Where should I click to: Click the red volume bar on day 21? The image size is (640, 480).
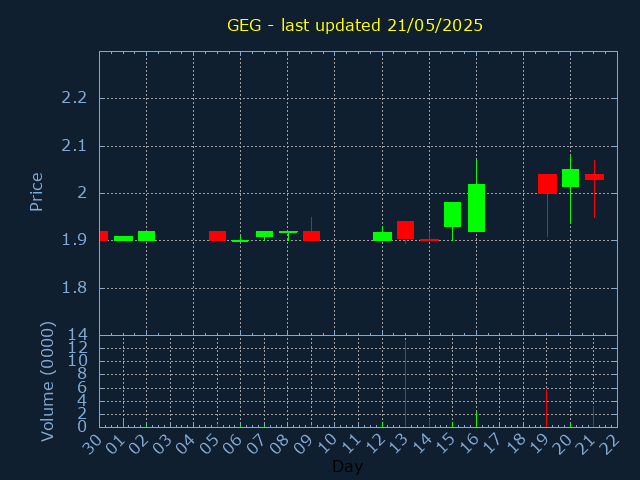click(593, 416)
